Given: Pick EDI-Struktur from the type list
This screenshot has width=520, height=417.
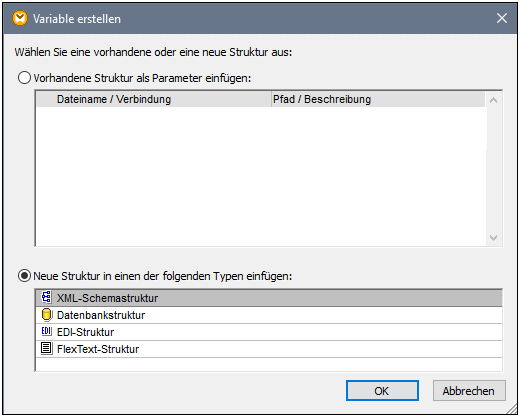Looking at the screenshot, I should 269,332.
